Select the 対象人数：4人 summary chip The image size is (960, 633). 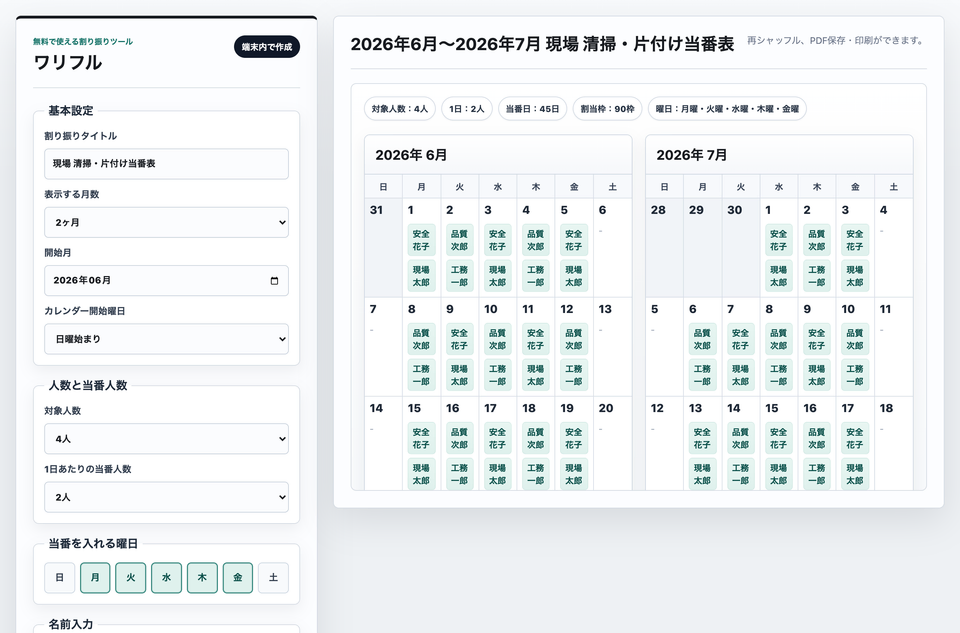coord(400,109)
